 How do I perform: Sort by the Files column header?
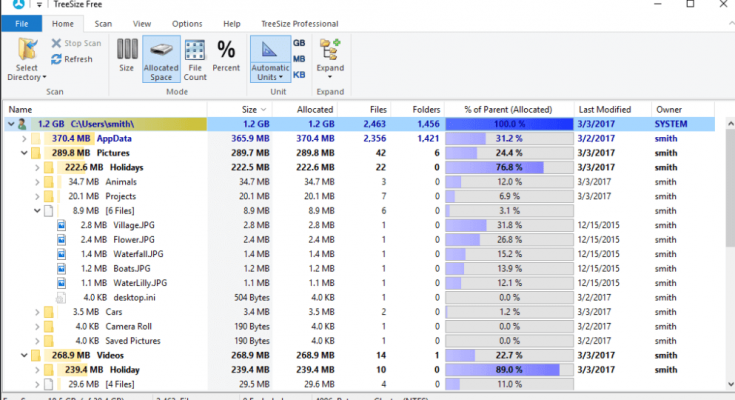[364, 110]
